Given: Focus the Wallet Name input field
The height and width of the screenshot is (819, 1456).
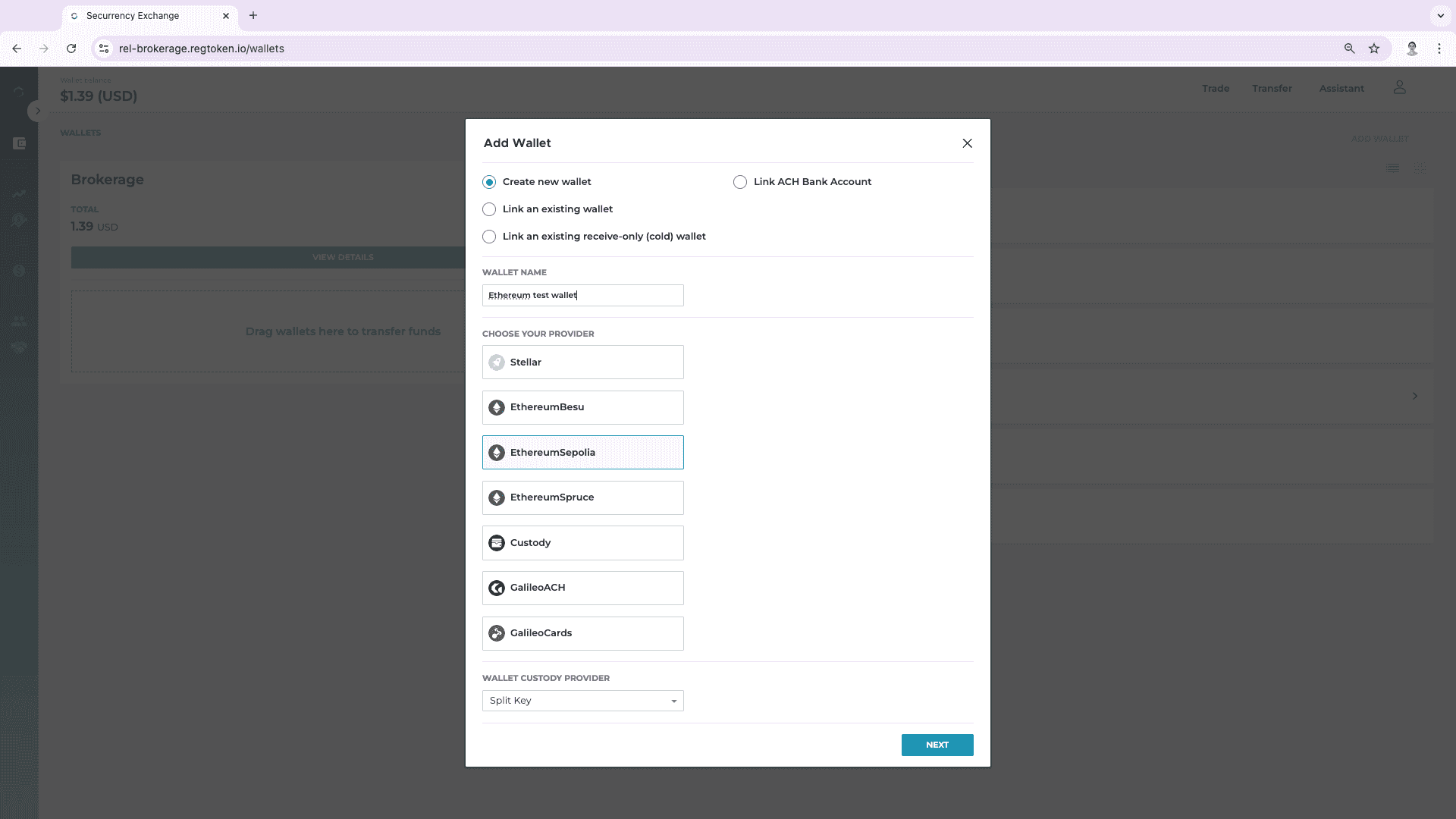Looking at the screenshot, I should pos(582,295).
